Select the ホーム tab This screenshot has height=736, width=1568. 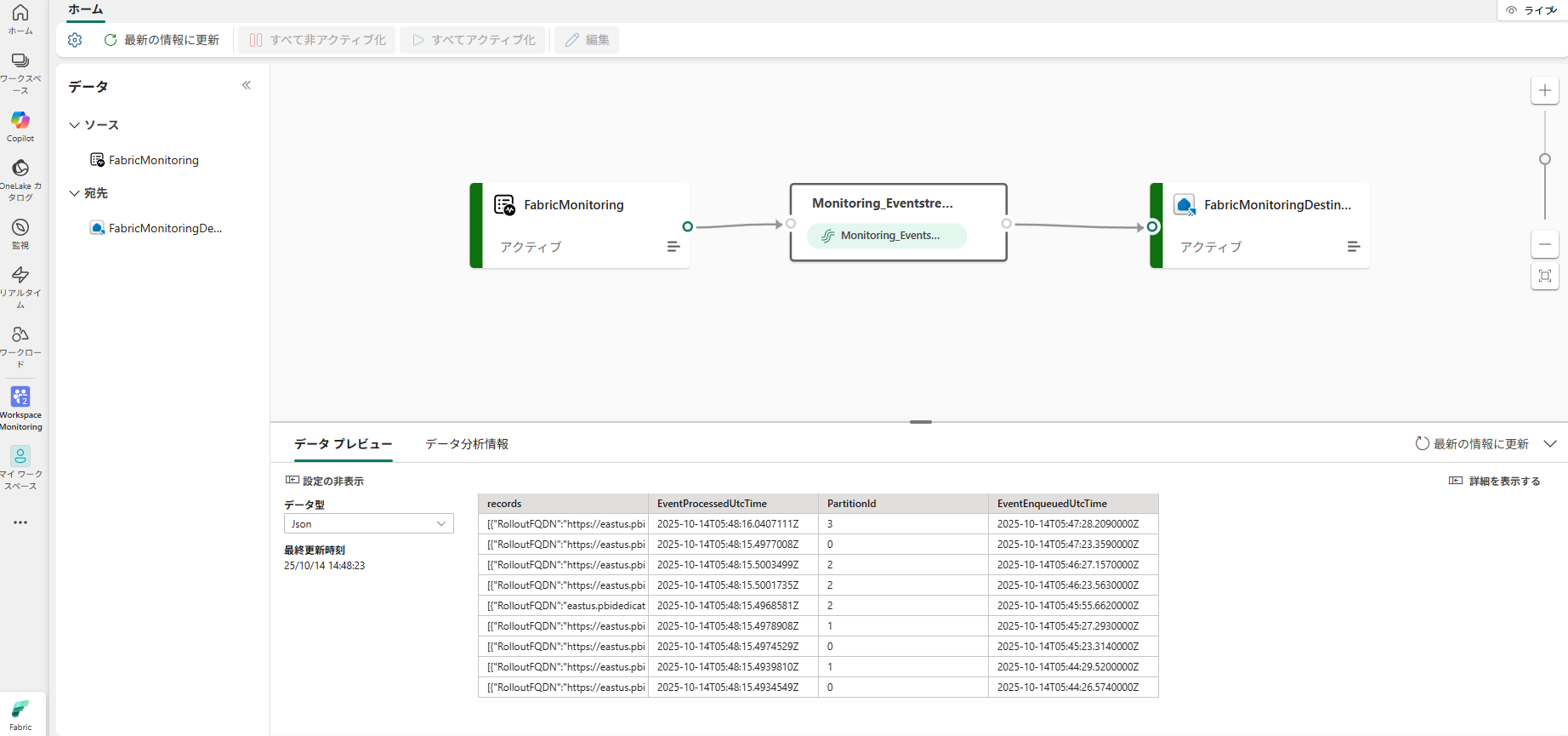86,9
